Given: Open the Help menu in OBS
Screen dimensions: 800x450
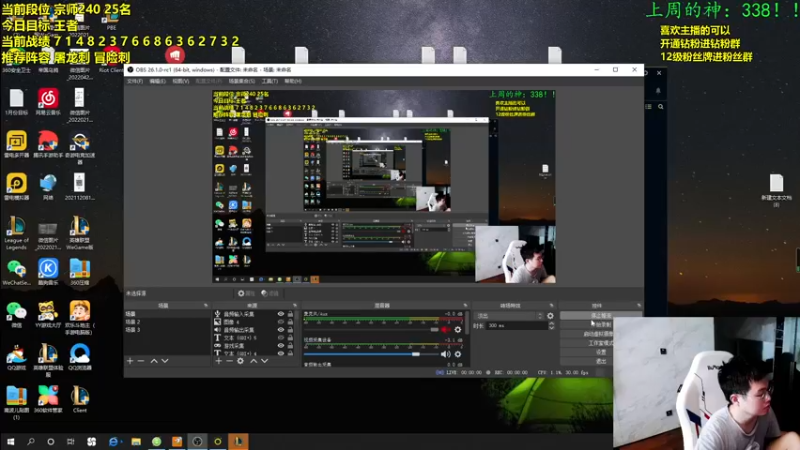Looking at the screenshot, I should coord(293,81).
